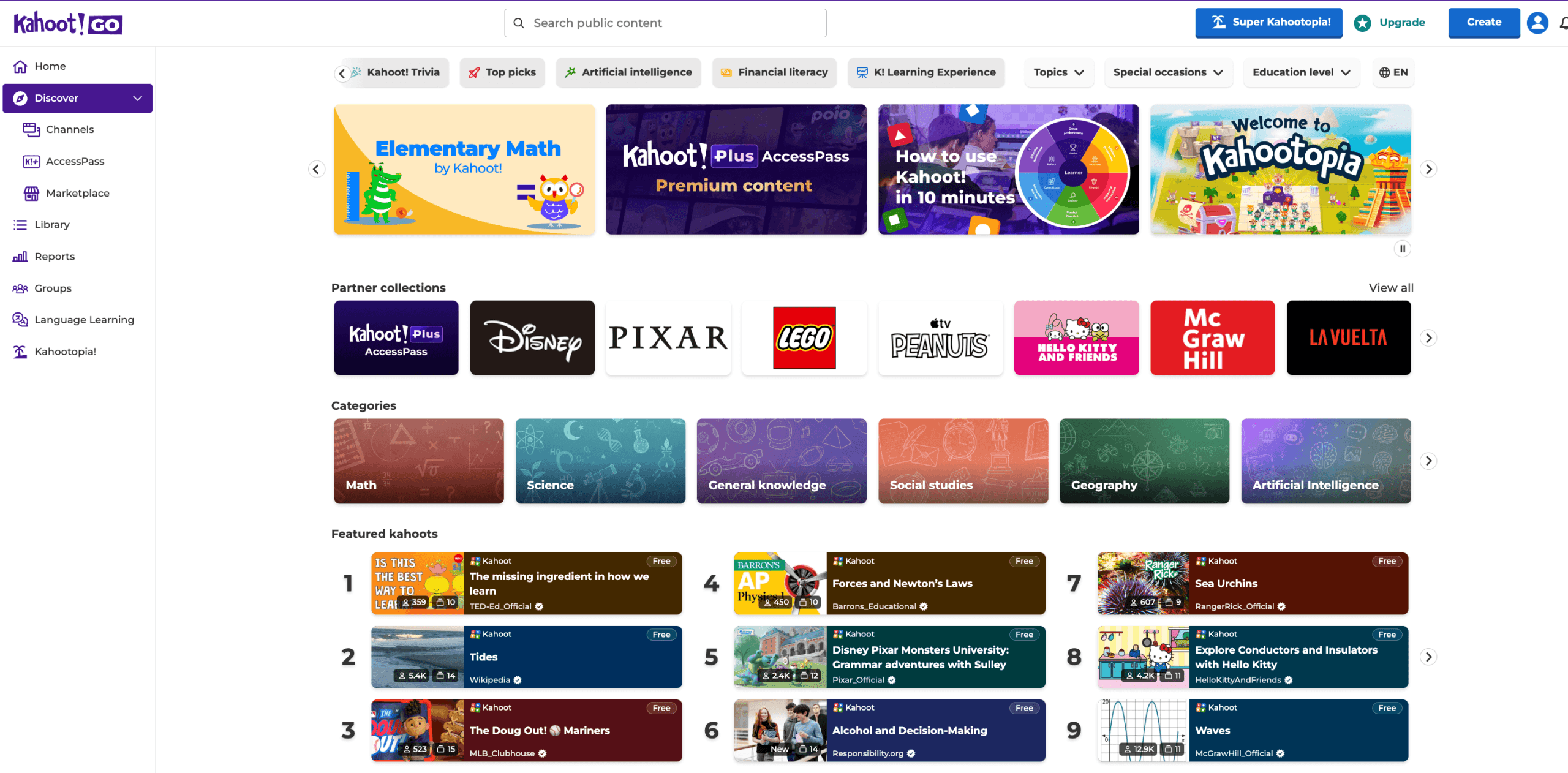Click the Artificial intelligence sparkle icon
This screenshot has width=1568, height=773.
(x=570, y=72)
